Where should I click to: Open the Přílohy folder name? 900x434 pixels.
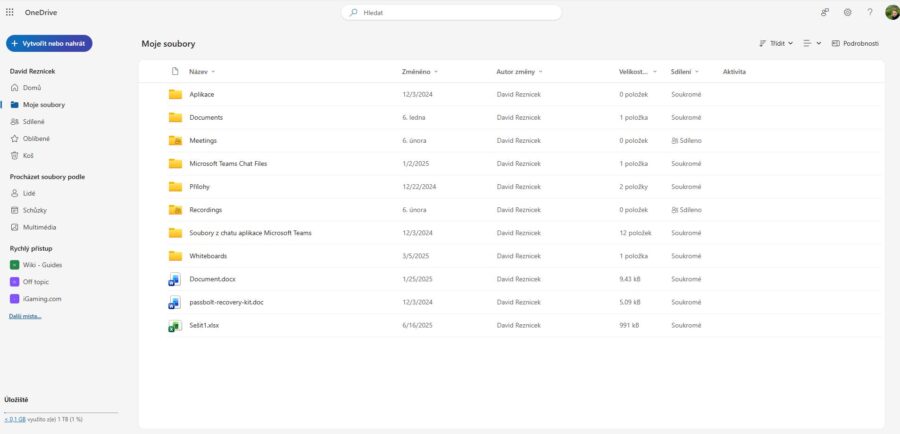(200, 187)
